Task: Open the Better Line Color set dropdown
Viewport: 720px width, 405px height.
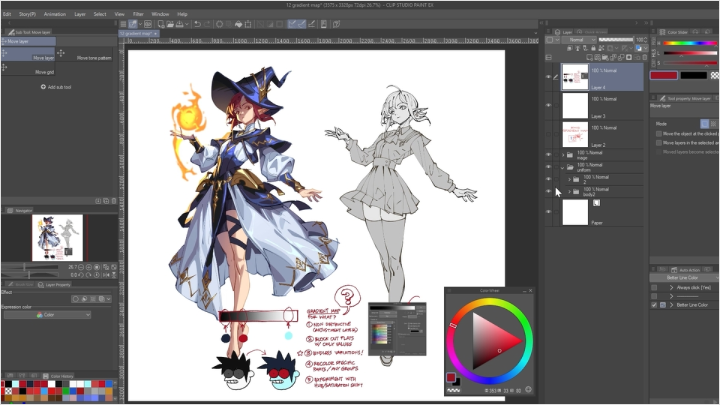Action: (682, 278)
